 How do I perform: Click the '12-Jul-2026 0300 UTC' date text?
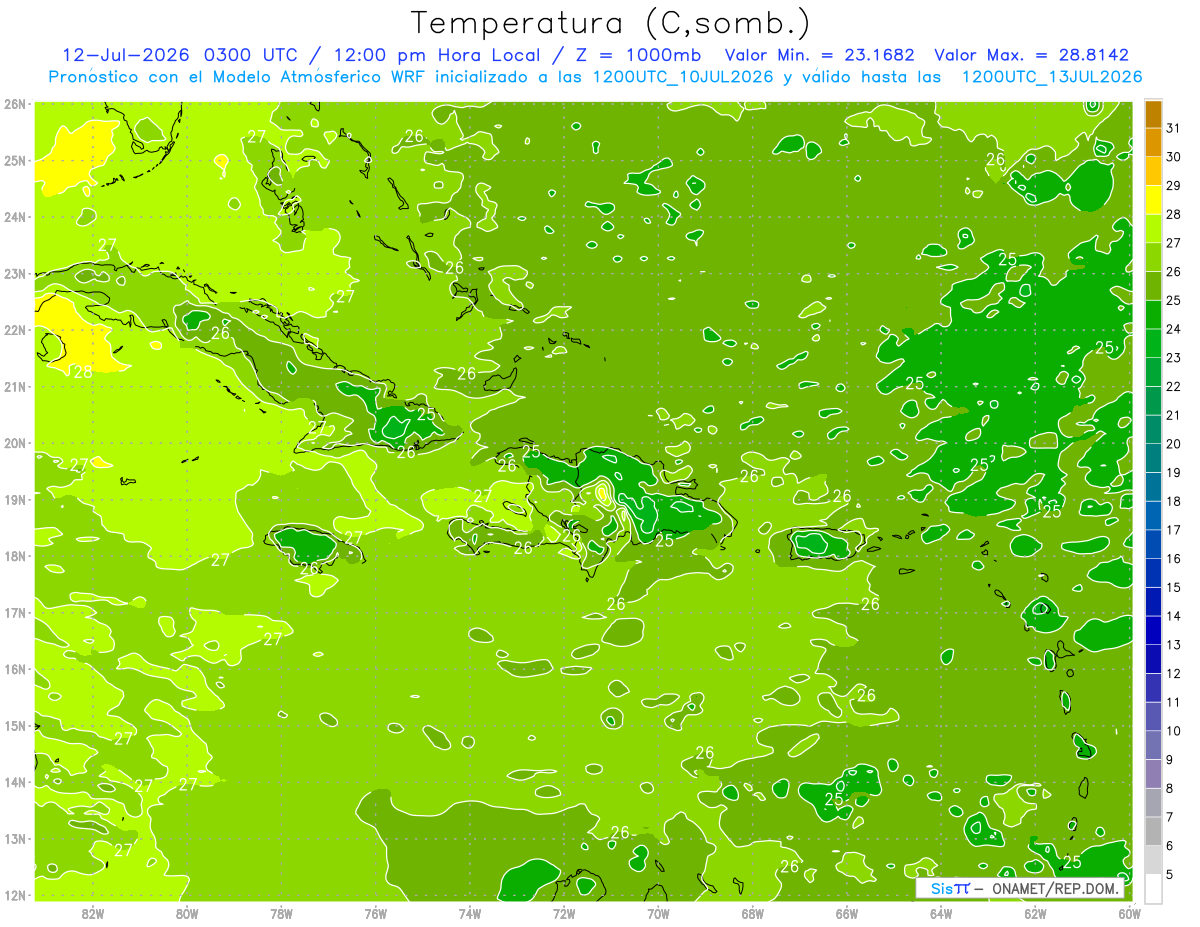pyautogui.click(x=179, y=55)
